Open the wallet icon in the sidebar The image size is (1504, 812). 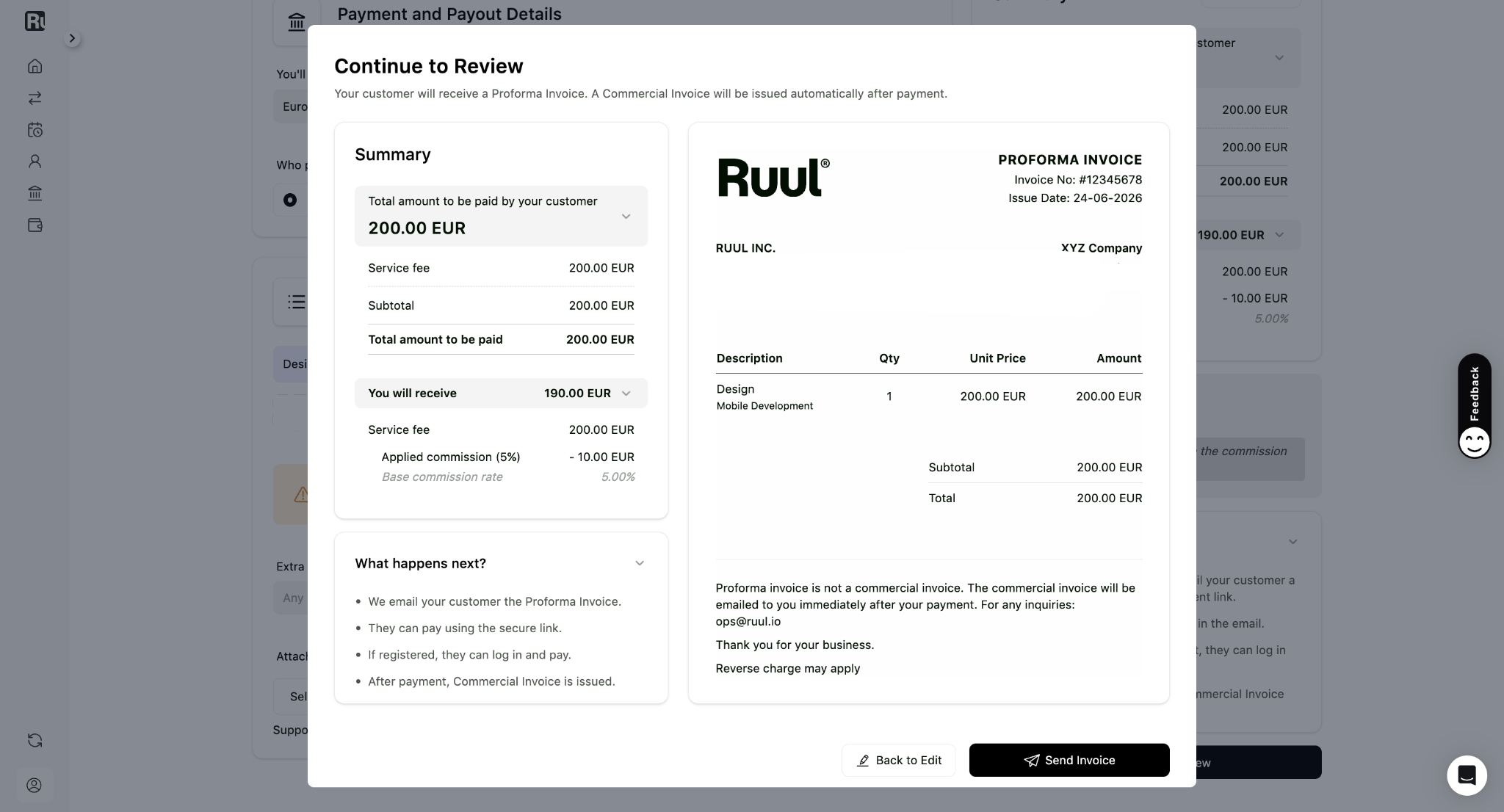point(35,225)
